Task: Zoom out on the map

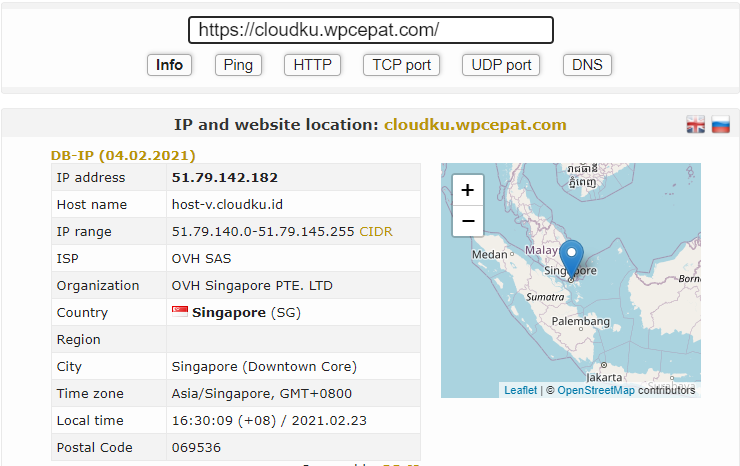Action: click(467, 221)
